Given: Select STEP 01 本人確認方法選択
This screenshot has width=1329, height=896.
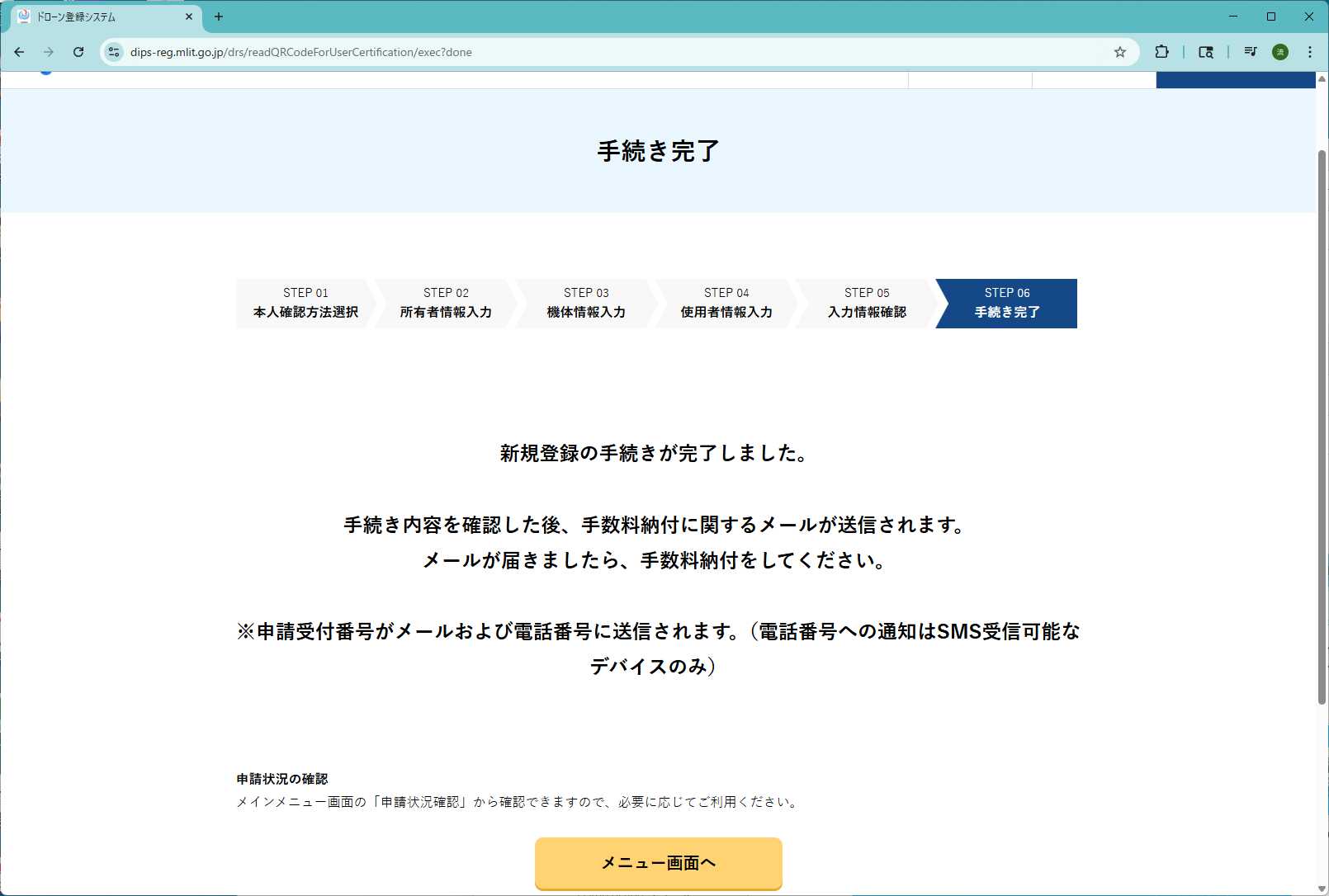Looking at the screenshot, I should tap(305, 303).
